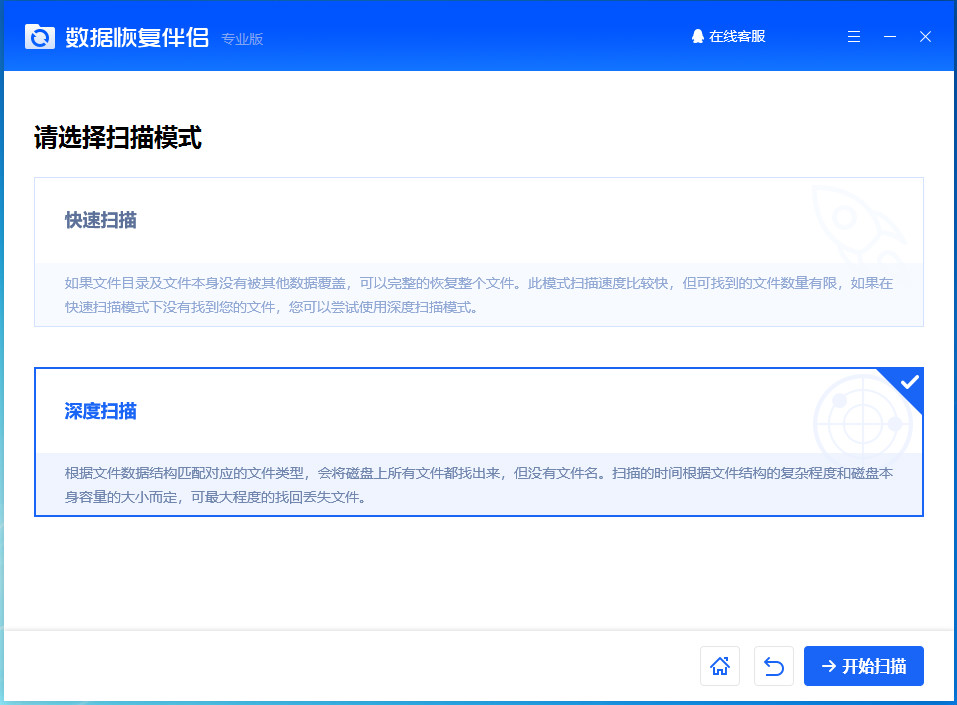This screenshot has width=957, height=705.
Task: Start scanning with 开始扫描 button
Action: 864,666
